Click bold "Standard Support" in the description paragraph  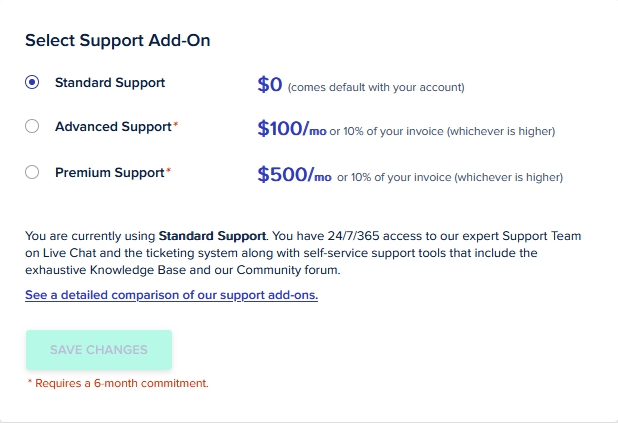pyautogui.click(x=212, y=236)
